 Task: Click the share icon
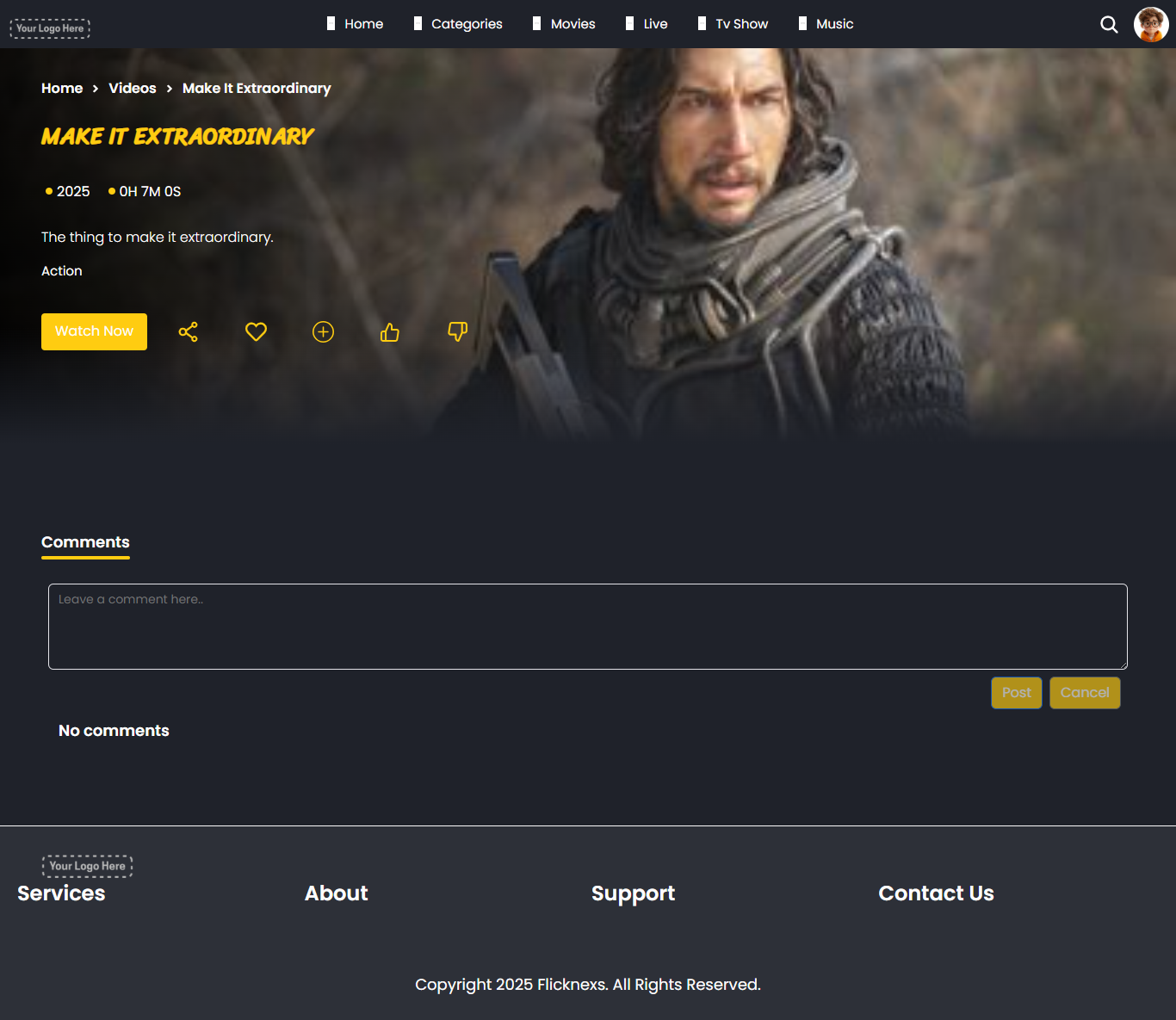tap(189, 332)
